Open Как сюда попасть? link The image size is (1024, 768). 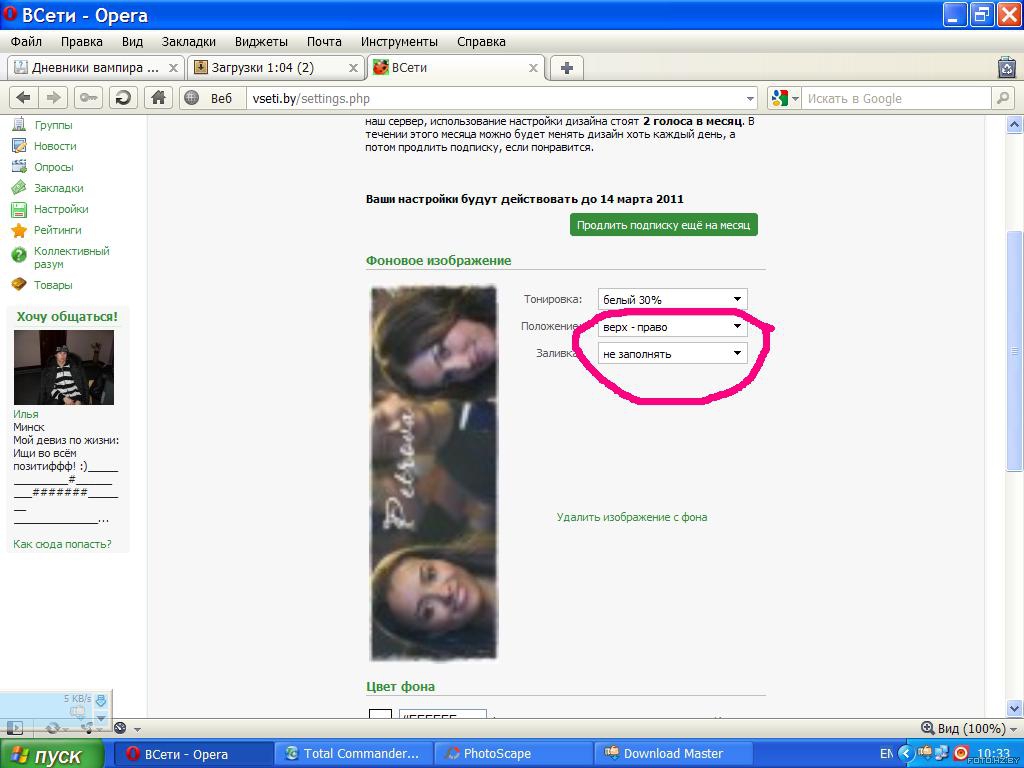point(62,544)
